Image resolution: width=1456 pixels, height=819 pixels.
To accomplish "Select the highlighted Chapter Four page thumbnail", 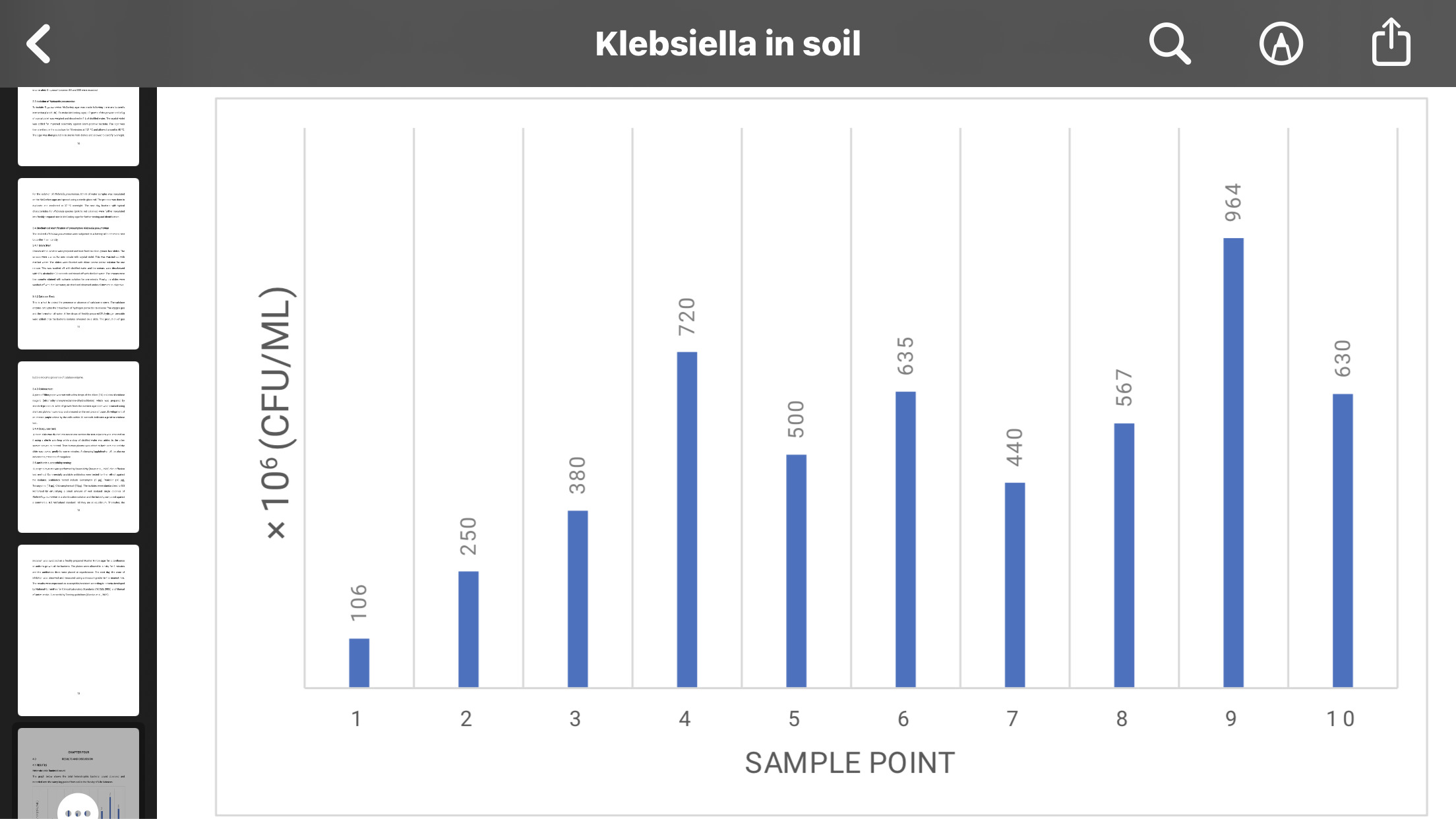I will 78,773.
